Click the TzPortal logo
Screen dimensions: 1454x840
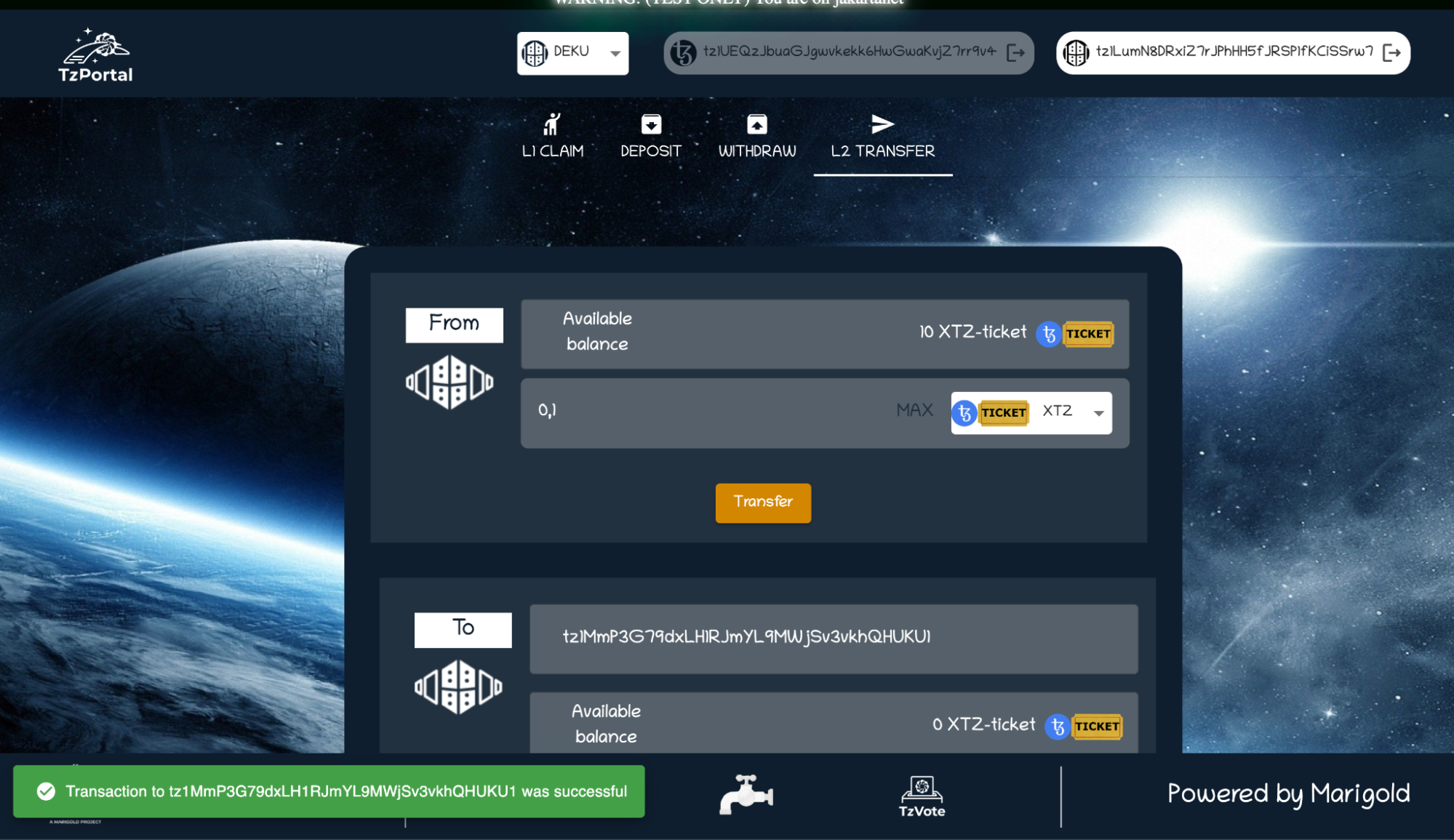pyautogui.click(x=95, y=55)
